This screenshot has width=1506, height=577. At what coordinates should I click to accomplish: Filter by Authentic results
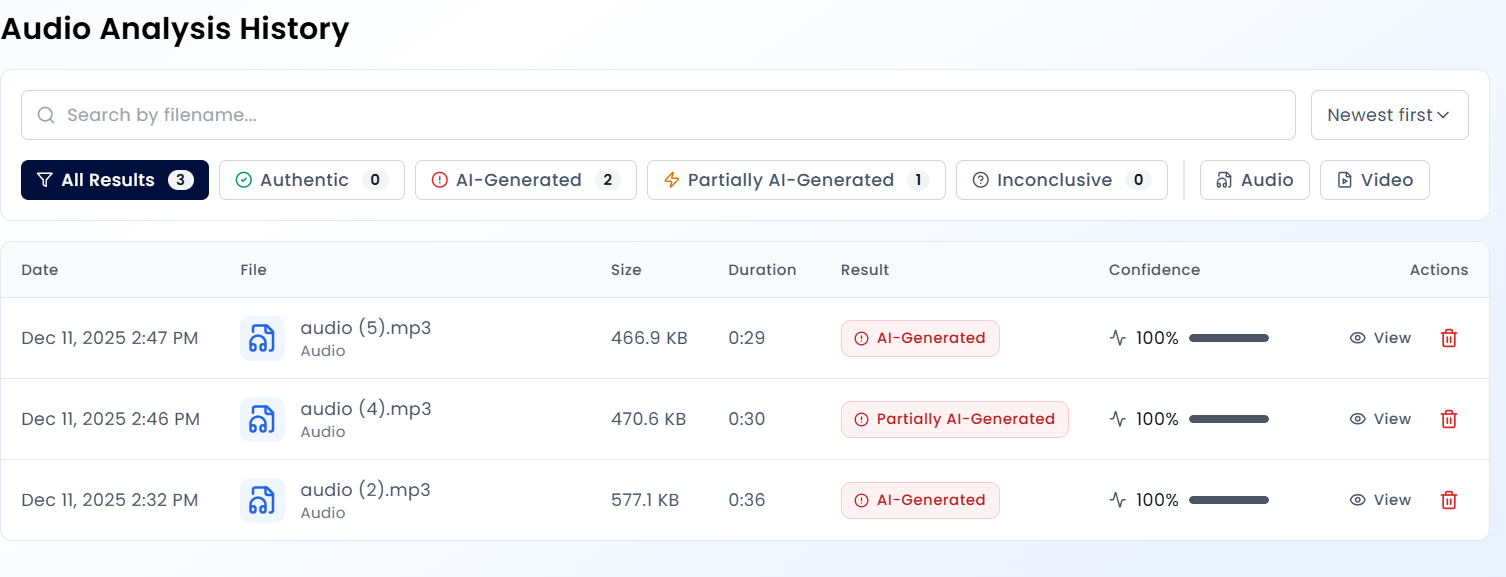[x=311, y=180]
